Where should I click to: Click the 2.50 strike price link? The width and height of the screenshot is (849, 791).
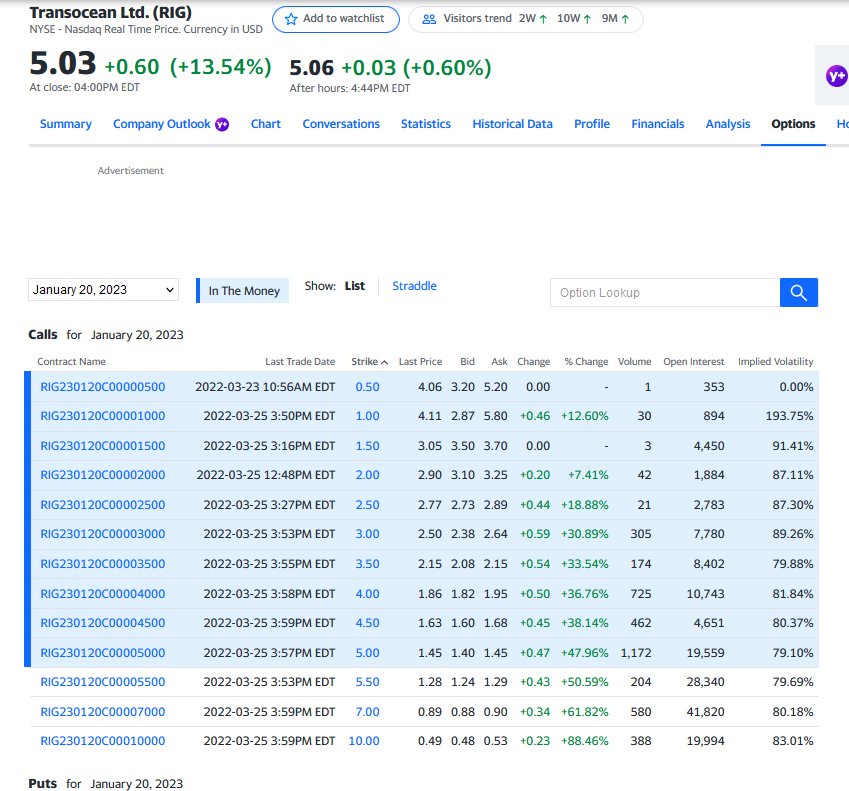(x=367, y=505)
